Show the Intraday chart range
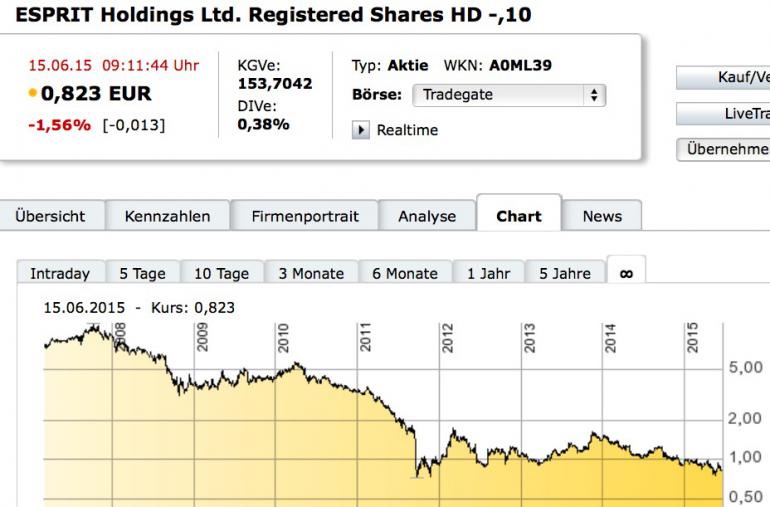The height and width of the screenshot is (507, 770). (60, 273)
